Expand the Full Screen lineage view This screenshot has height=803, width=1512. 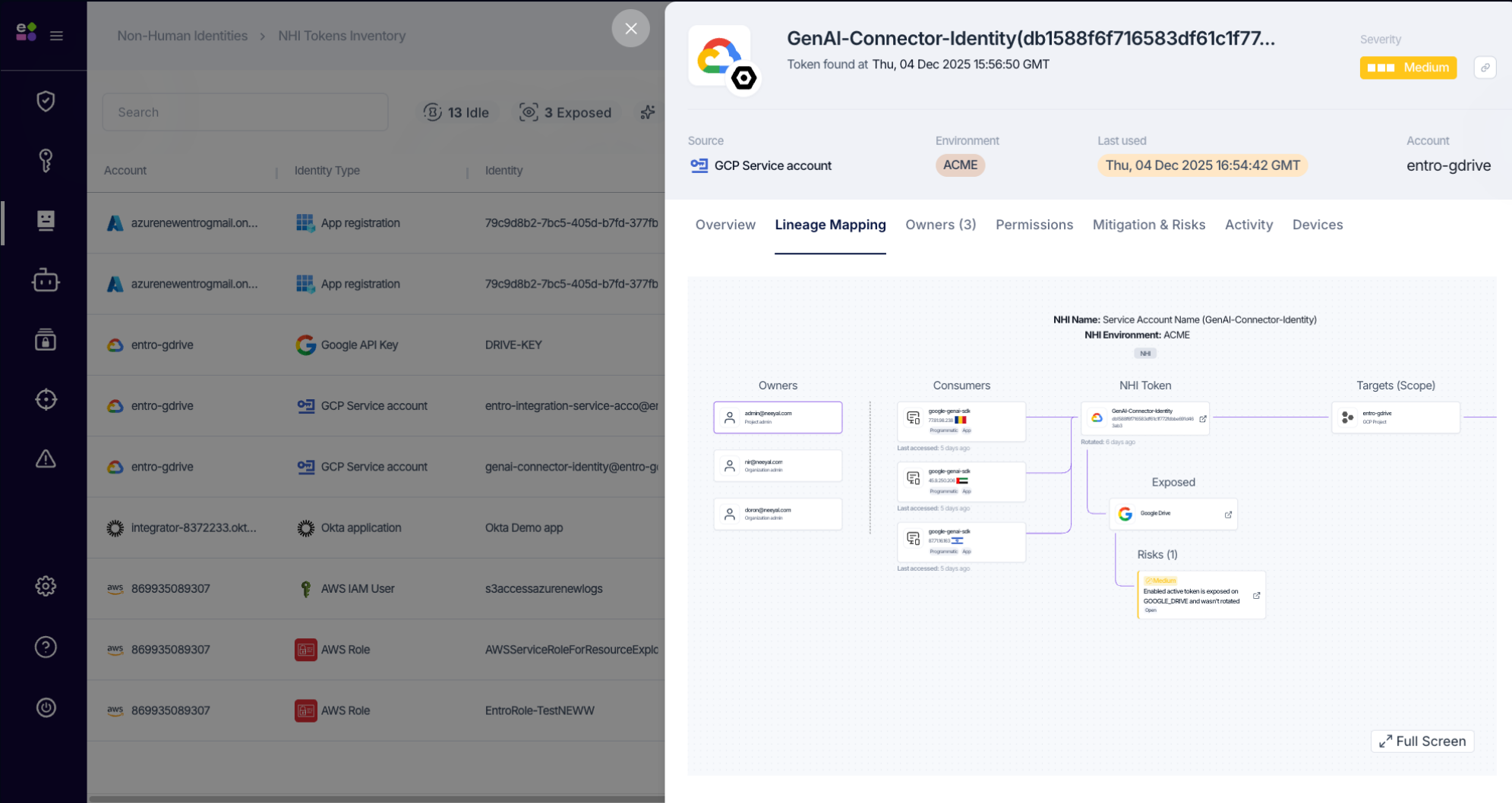[1422, 741]
